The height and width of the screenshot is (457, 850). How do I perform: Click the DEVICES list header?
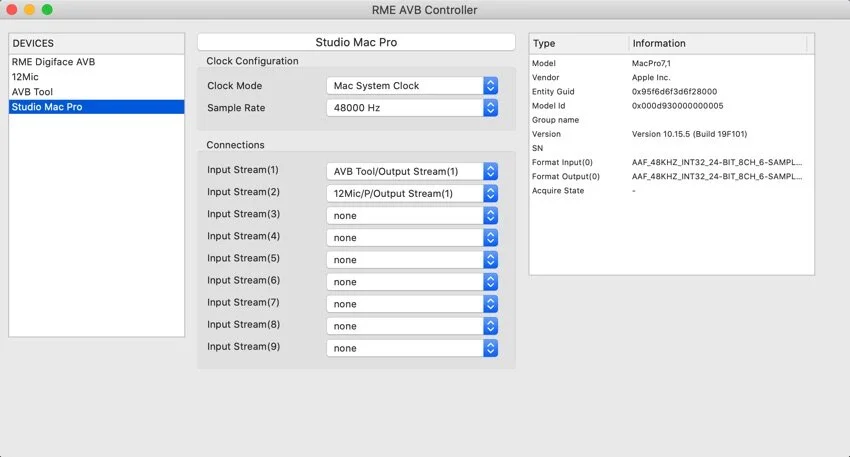(x=96, y=43)
